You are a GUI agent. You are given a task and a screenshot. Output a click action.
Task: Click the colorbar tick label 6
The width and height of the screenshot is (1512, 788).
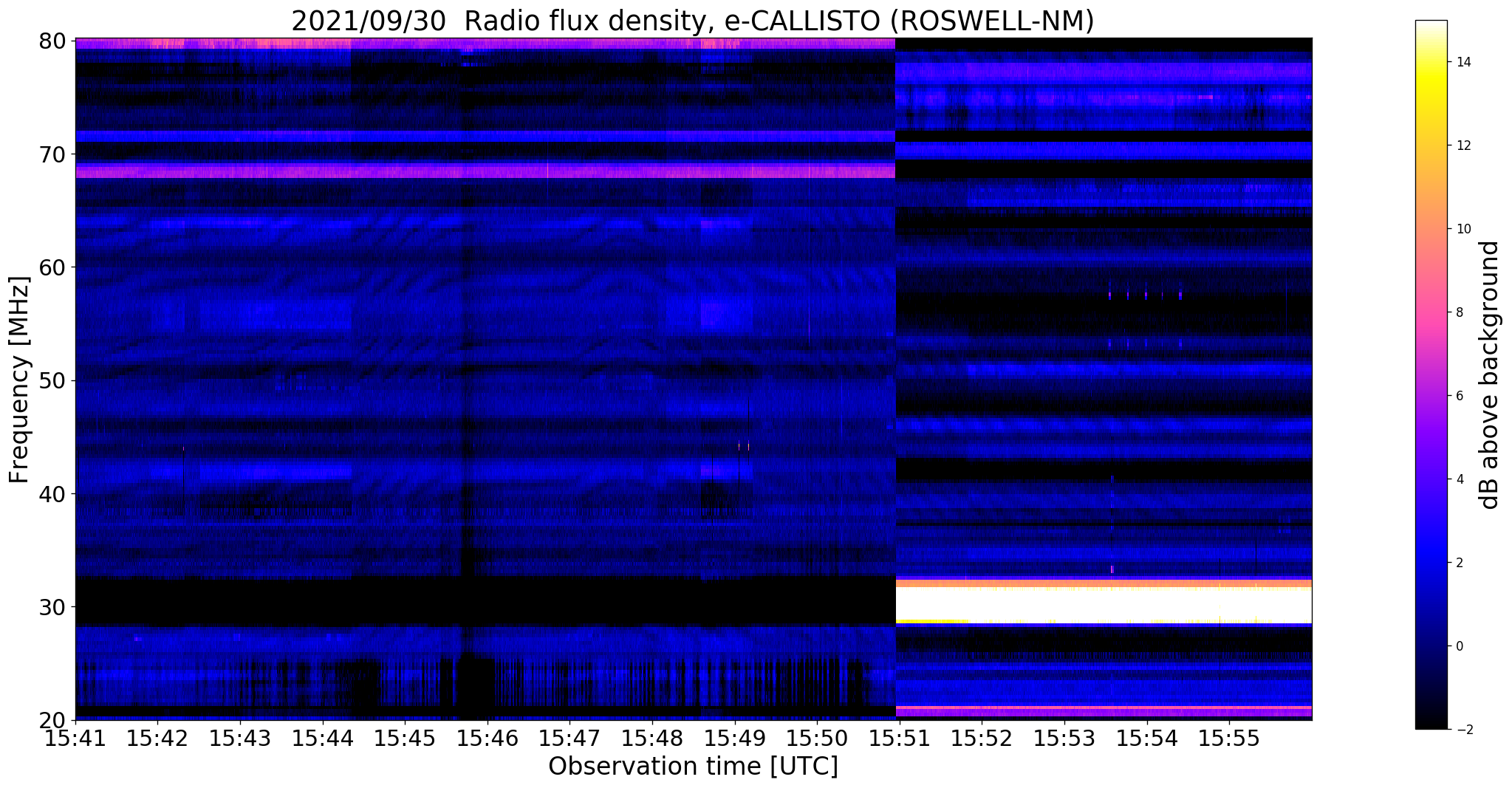tap(1458, 396)
